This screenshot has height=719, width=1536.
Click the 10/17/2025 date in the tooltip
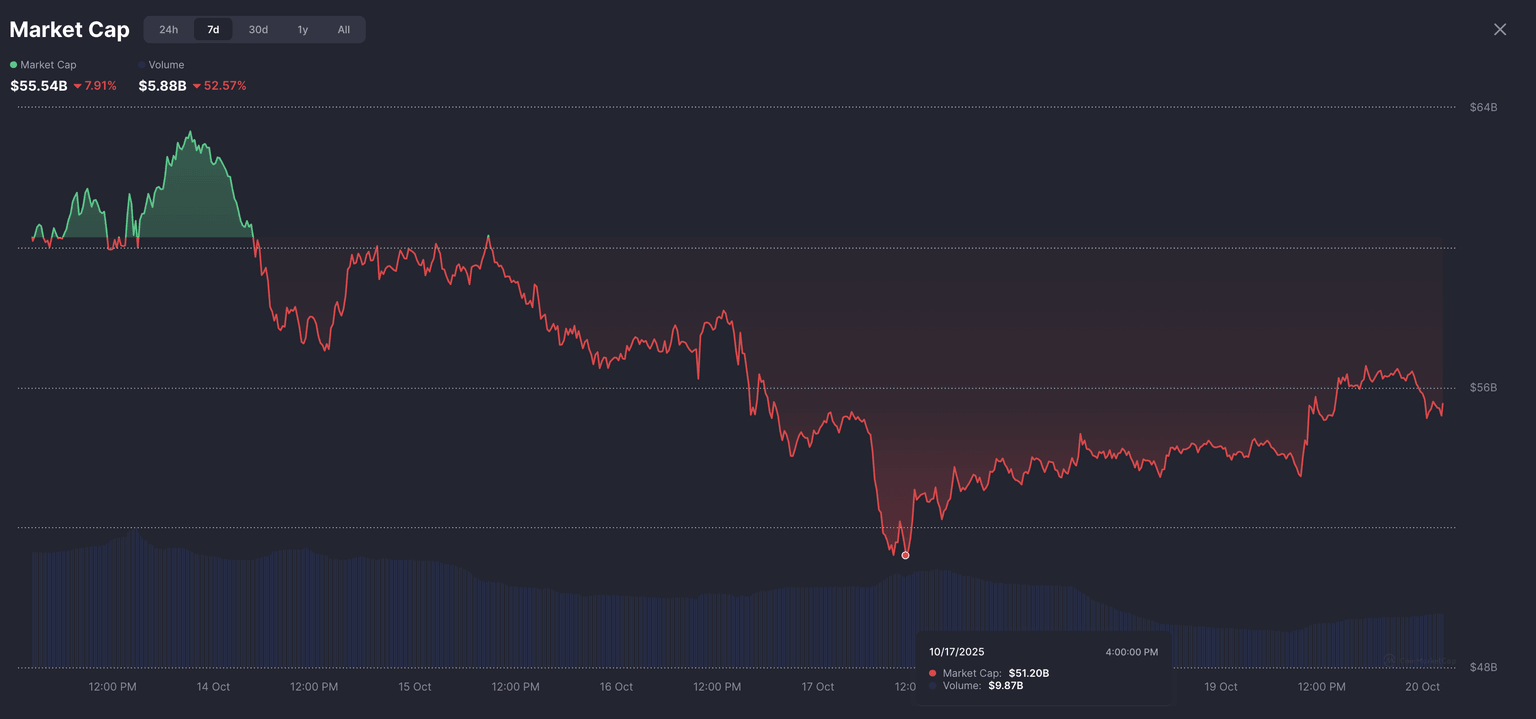pyautogui.click(x=956, y=652)
